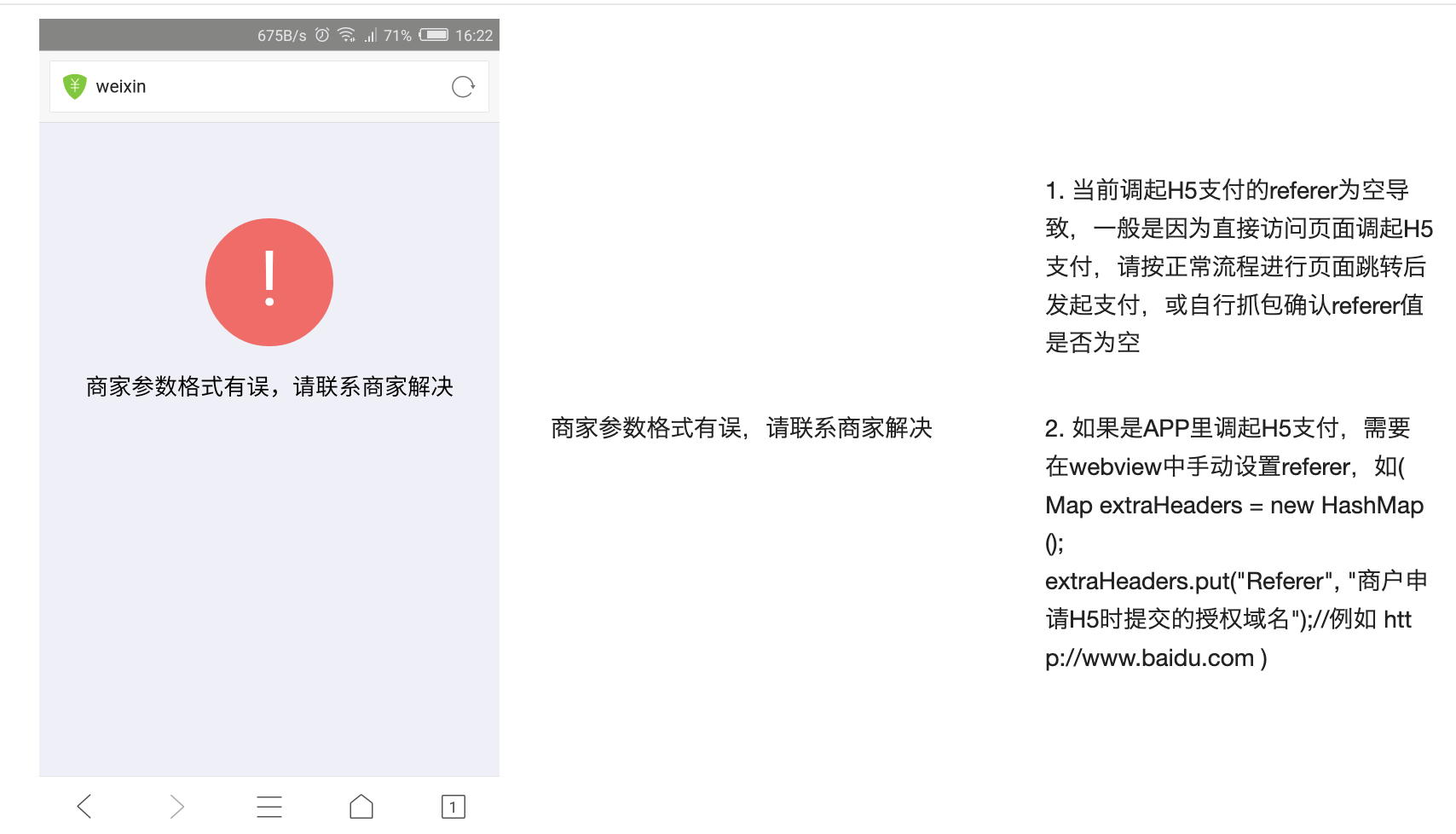The image size is (1456, 834).
Task: Click the middle column 商家参数格式有误 text
Action: (x=742, y=427)
